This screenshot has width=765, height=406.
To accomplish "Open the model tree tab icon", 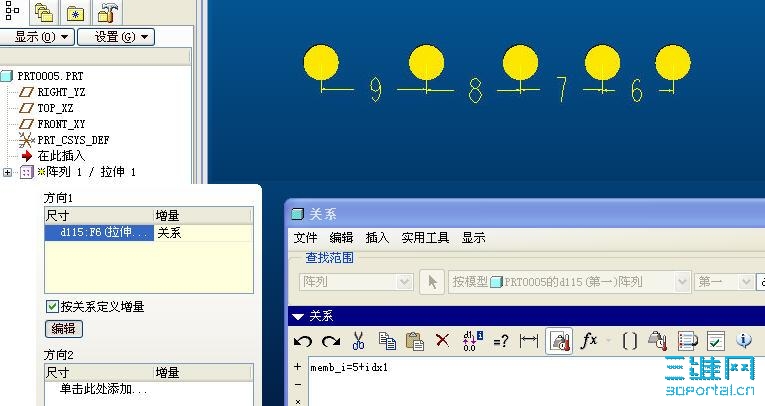I will (12, 11).
